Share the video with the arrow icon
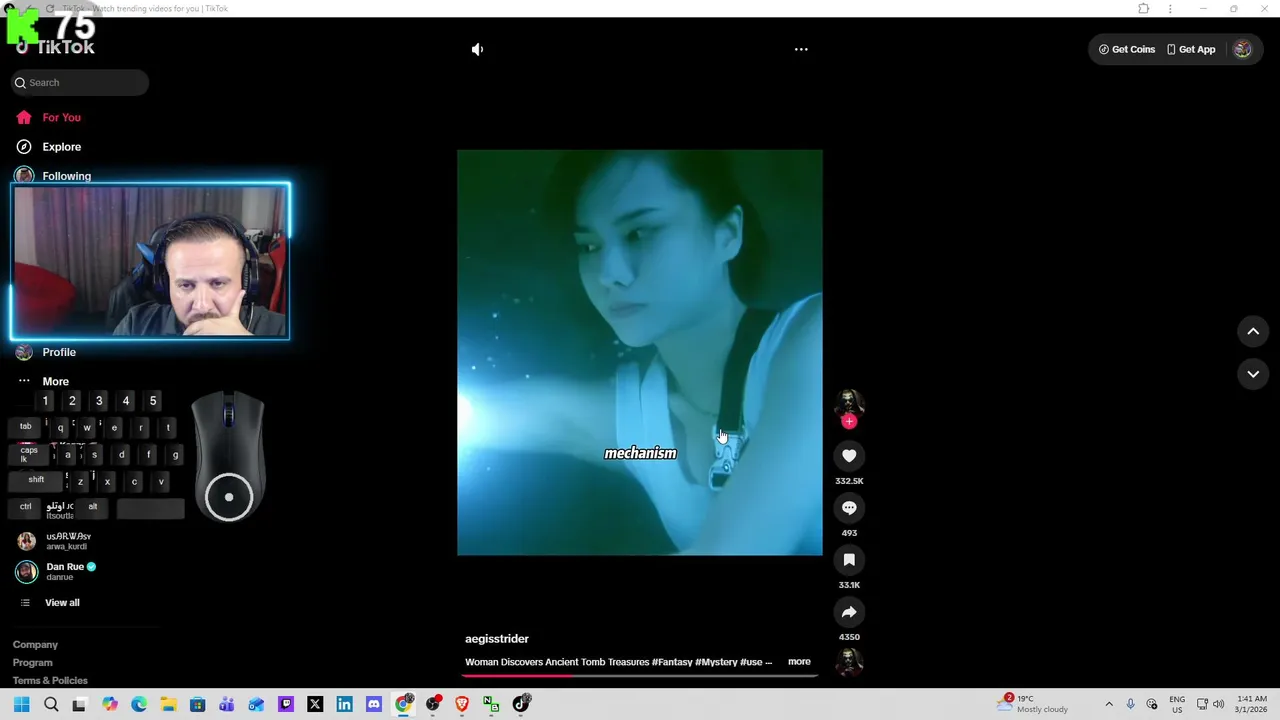The image size is (1280, 720). [x=849, y=612]
